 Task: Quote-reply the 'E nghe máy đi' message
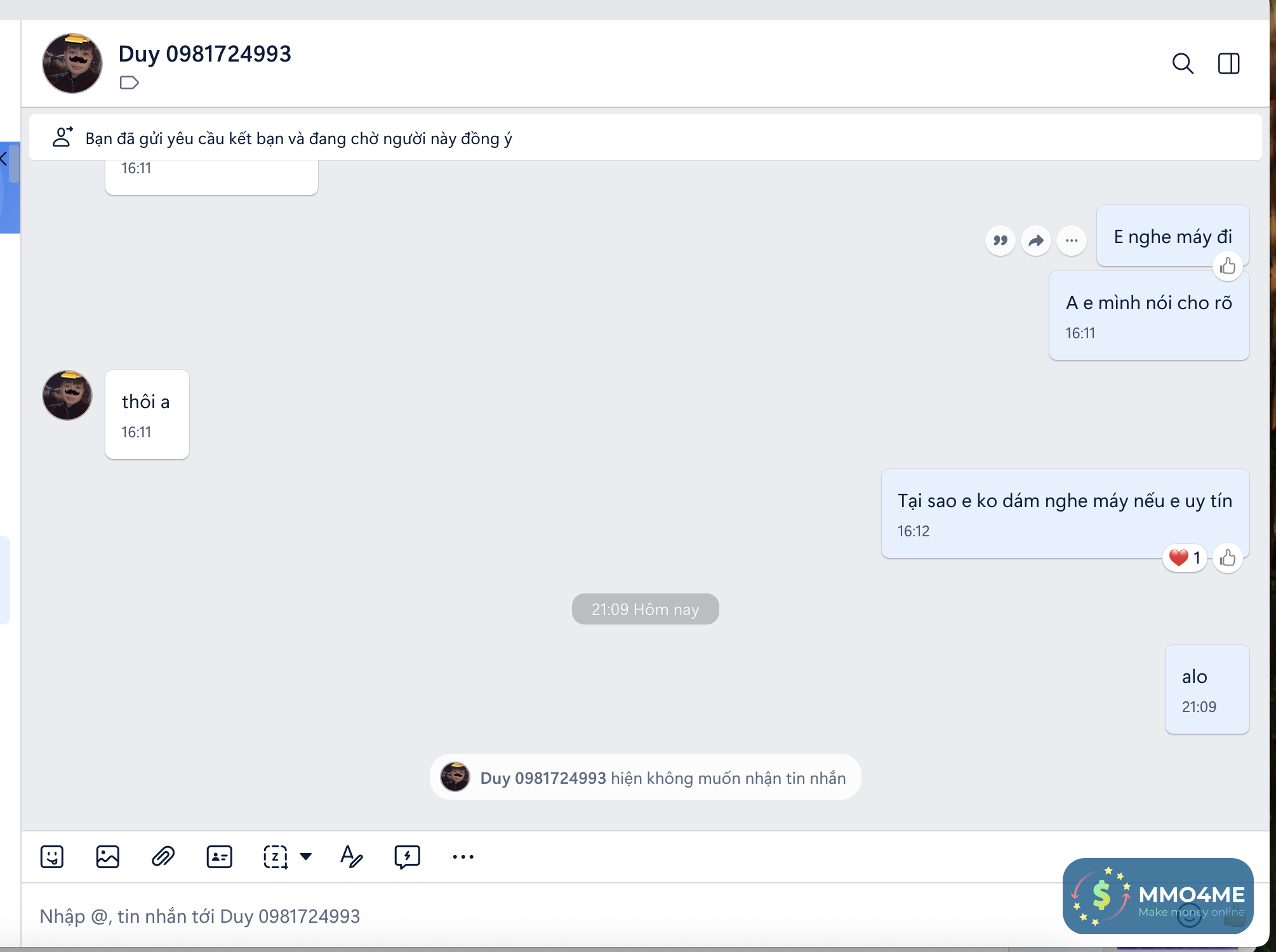1000,241
